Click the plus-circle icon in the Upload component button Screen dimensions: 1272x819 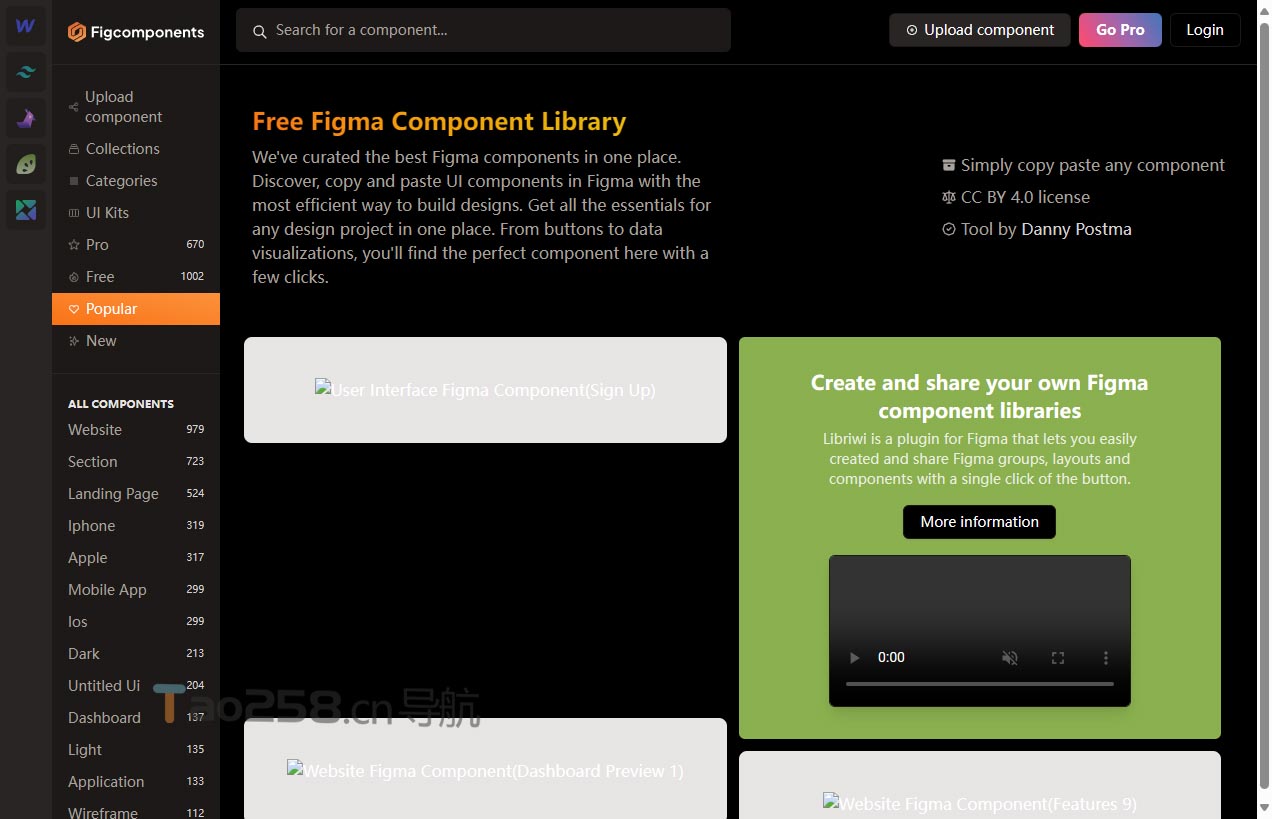[912, 30]
